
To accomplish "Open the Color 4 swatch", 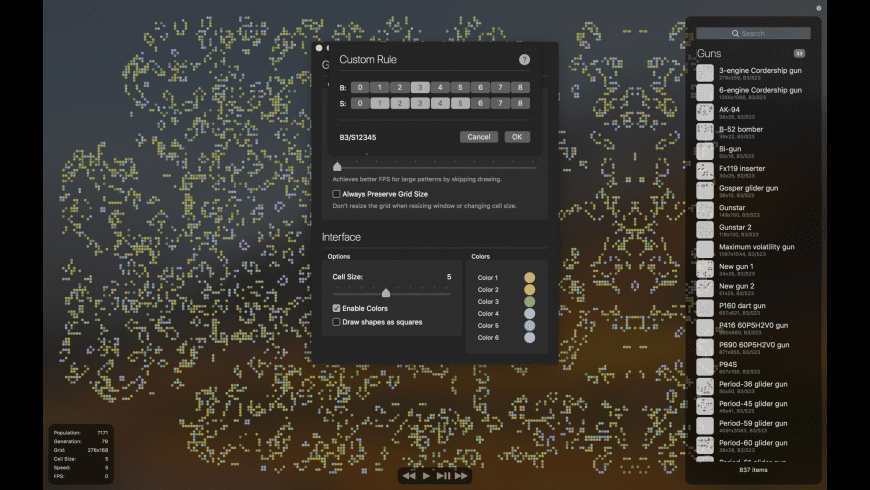I will pyautogui.click(x=529, y=314).
